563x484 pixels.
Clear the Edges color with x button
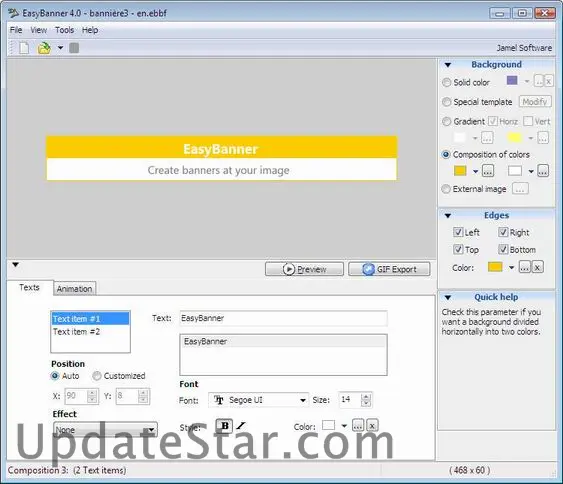click(x=537, y=267)
